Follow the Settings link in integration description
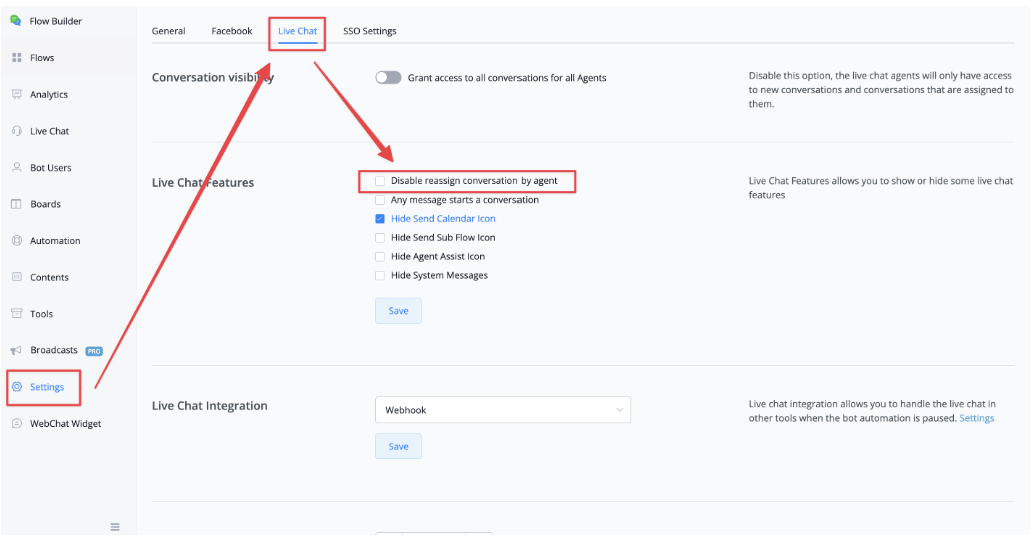The width and height of the screenshot is (1032, 544). (977, 418)
